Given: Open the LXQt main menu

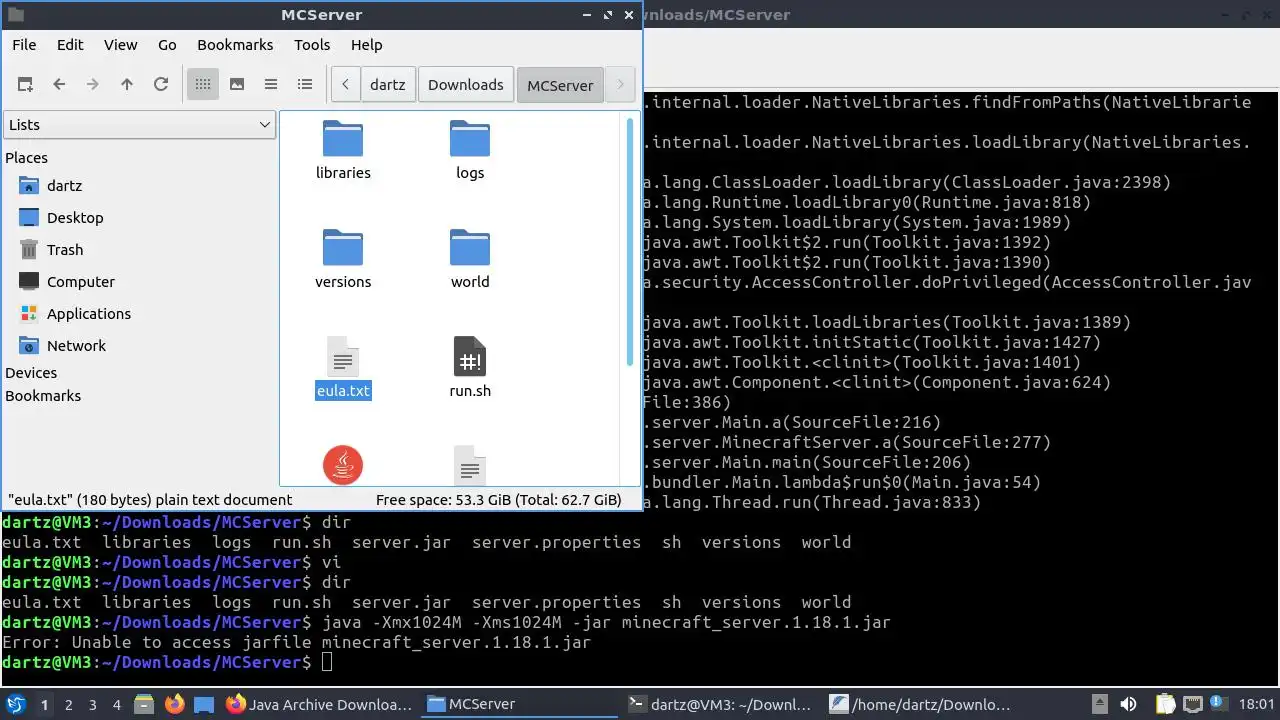Looking at the screenshot, I should pos(16,704).
